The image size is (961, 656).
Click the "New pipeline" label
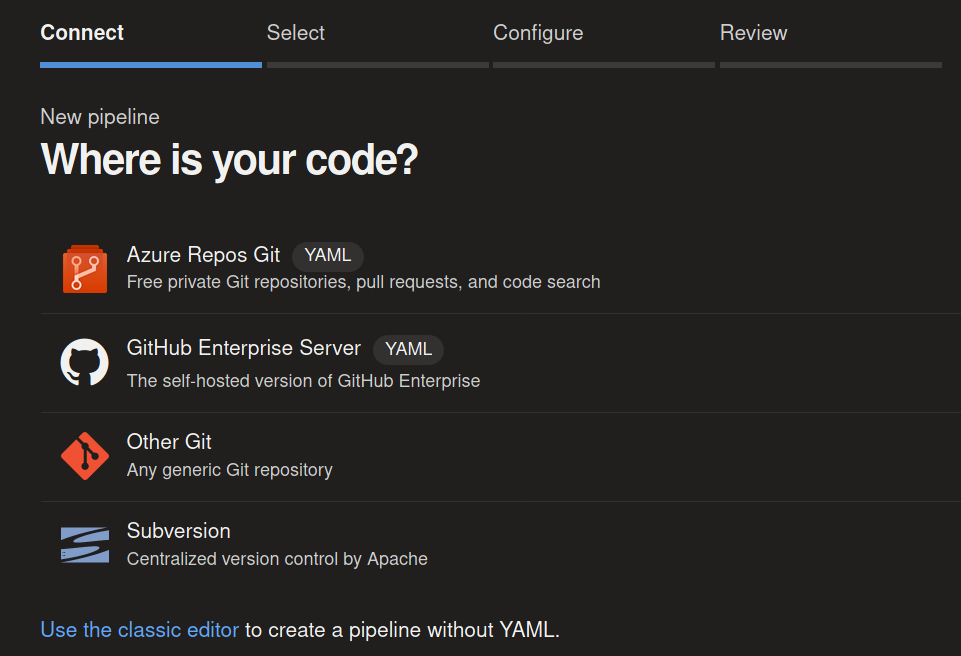(x=100, y=116)
